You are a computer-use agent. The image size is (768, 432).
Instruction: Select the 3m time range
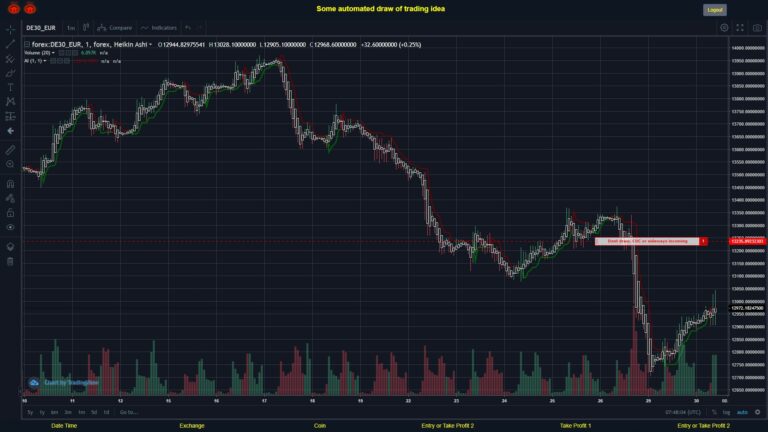tap(68, 412)
